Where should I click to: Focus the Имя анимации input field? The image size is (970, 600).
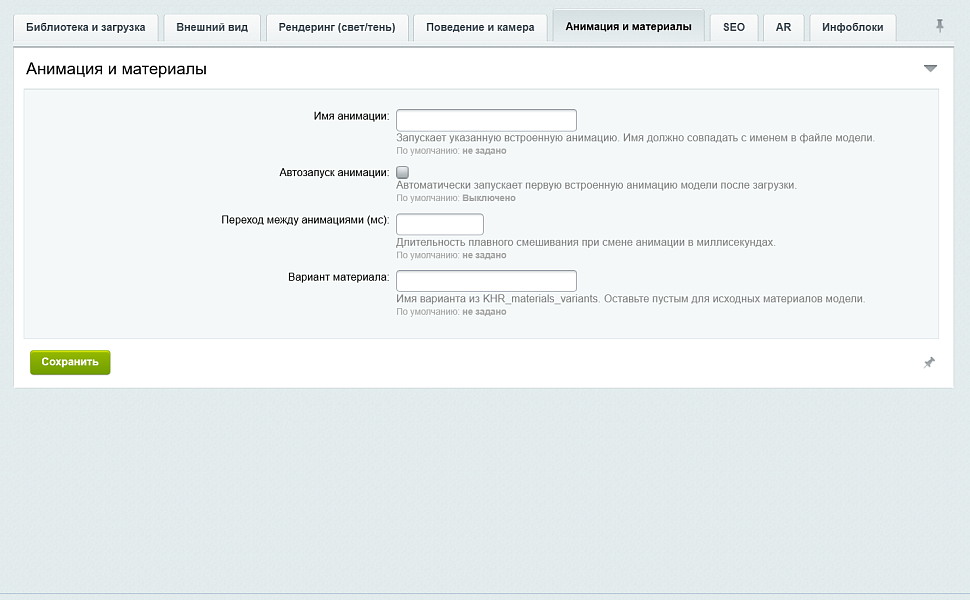(x=486, y=120)
